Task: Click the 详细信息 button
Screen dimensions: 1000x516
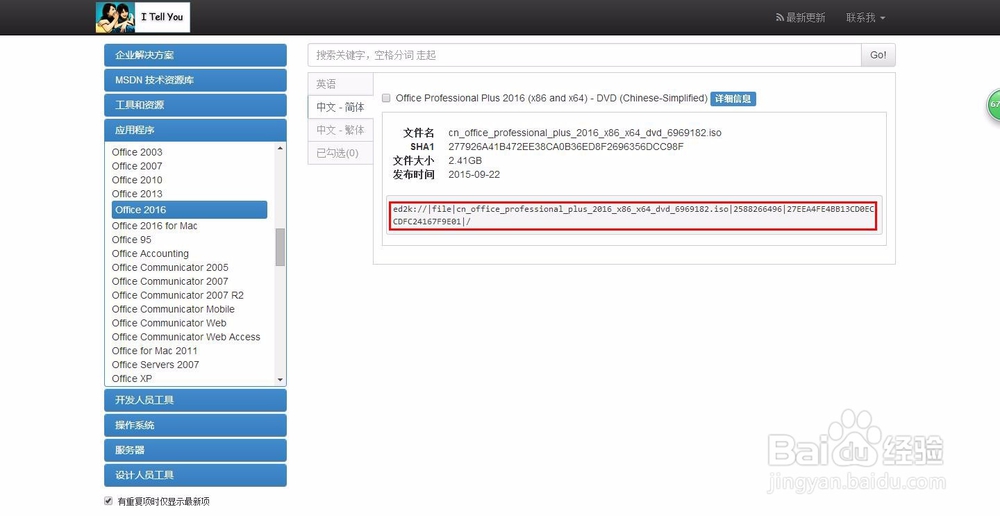Action: coord(733,99)
